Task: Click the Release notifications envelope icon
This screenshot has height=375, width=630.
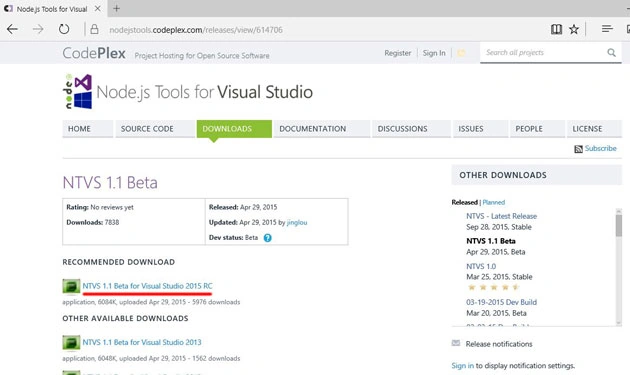Action: tap(456, 343)
